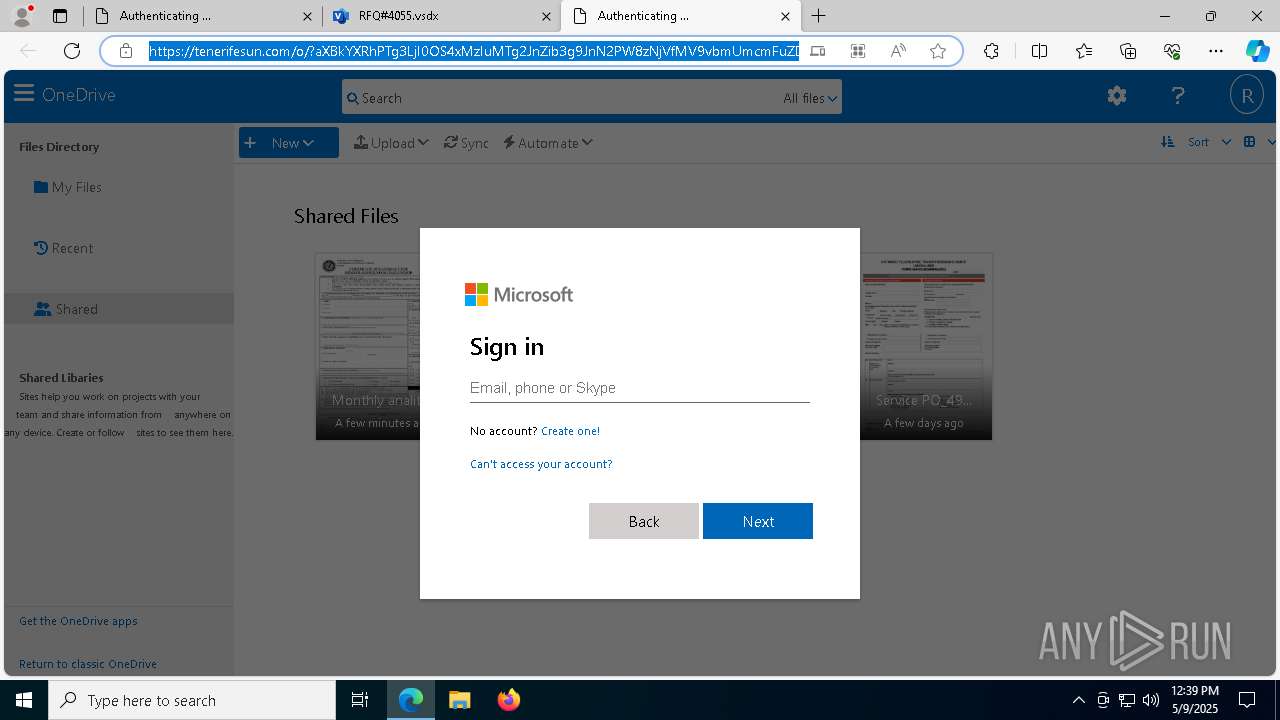Open browser Extensions puzzle icon

point(991,51)
